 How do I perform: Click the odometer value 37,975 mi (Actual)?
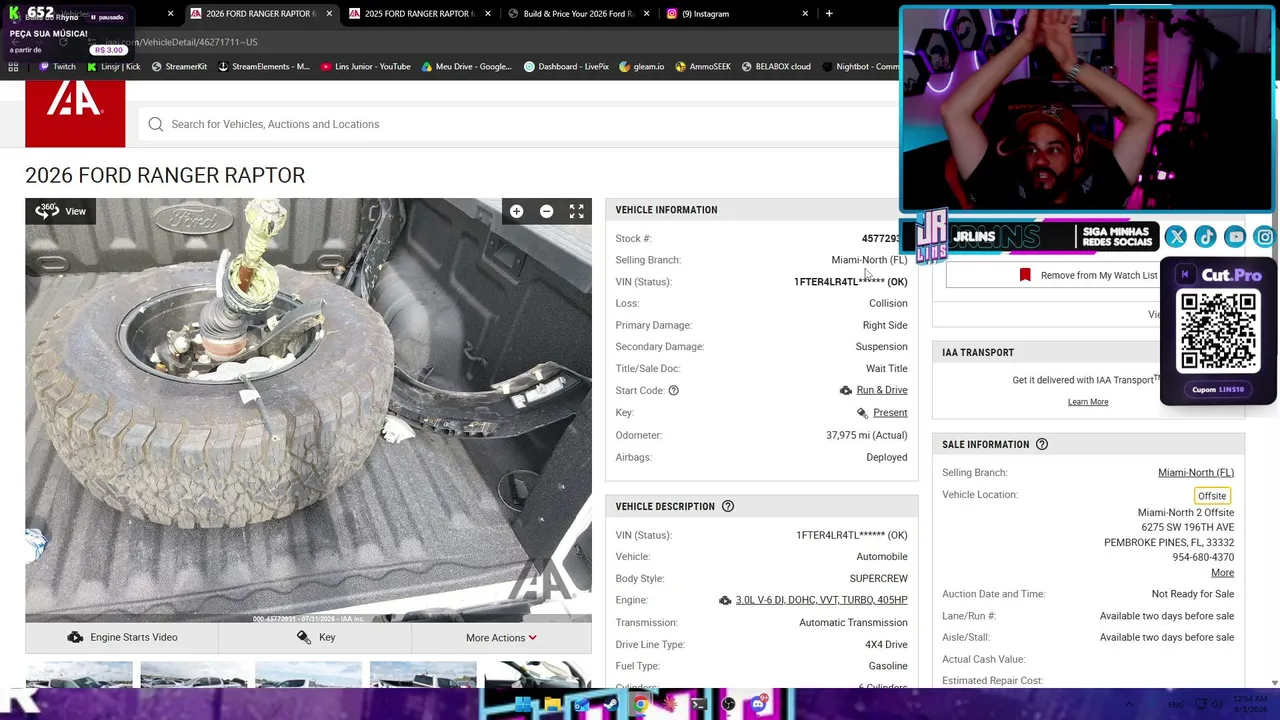click(867, 435)
